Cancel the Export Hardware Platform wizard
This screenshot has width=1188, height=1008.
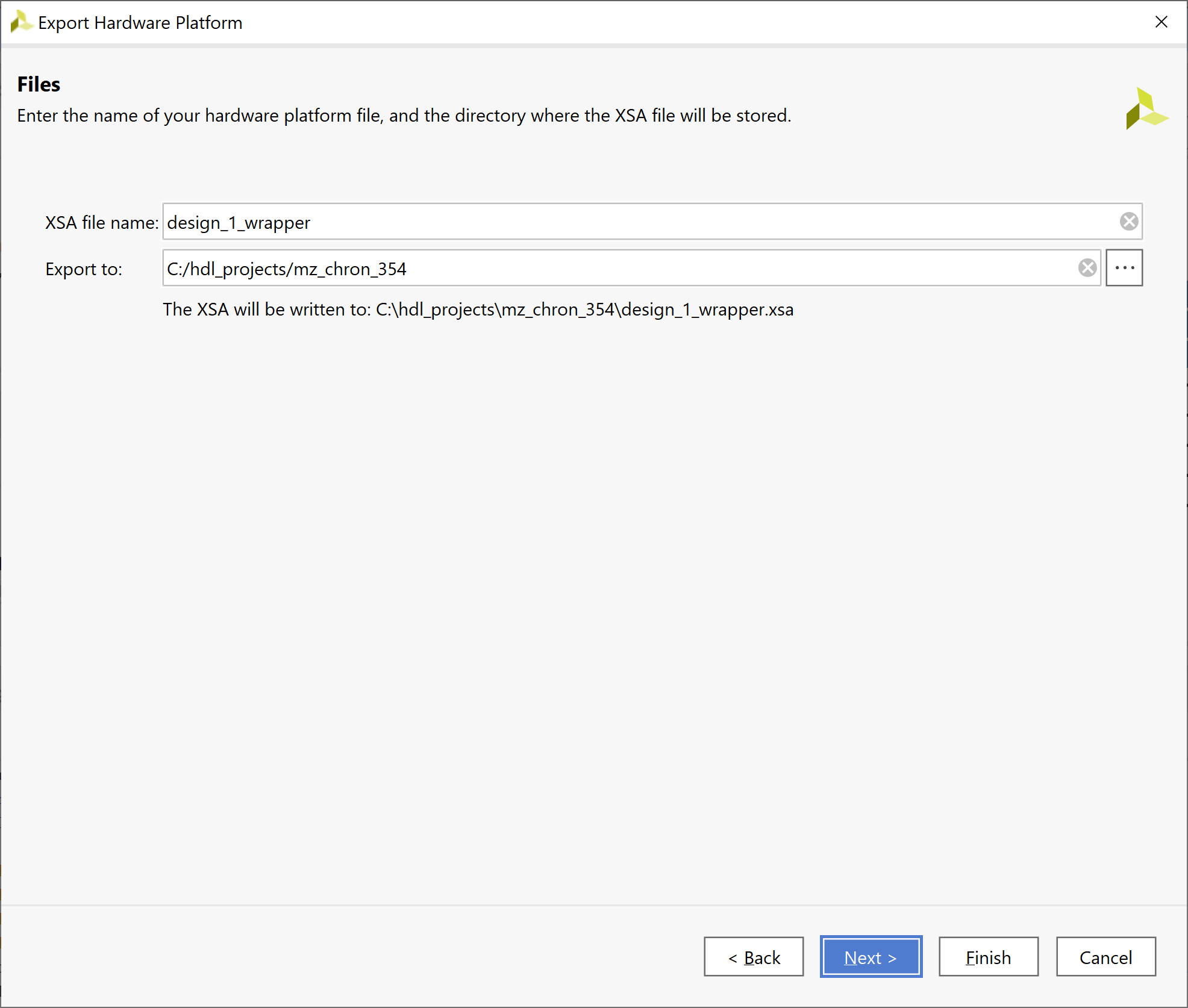pos(1105,957)
